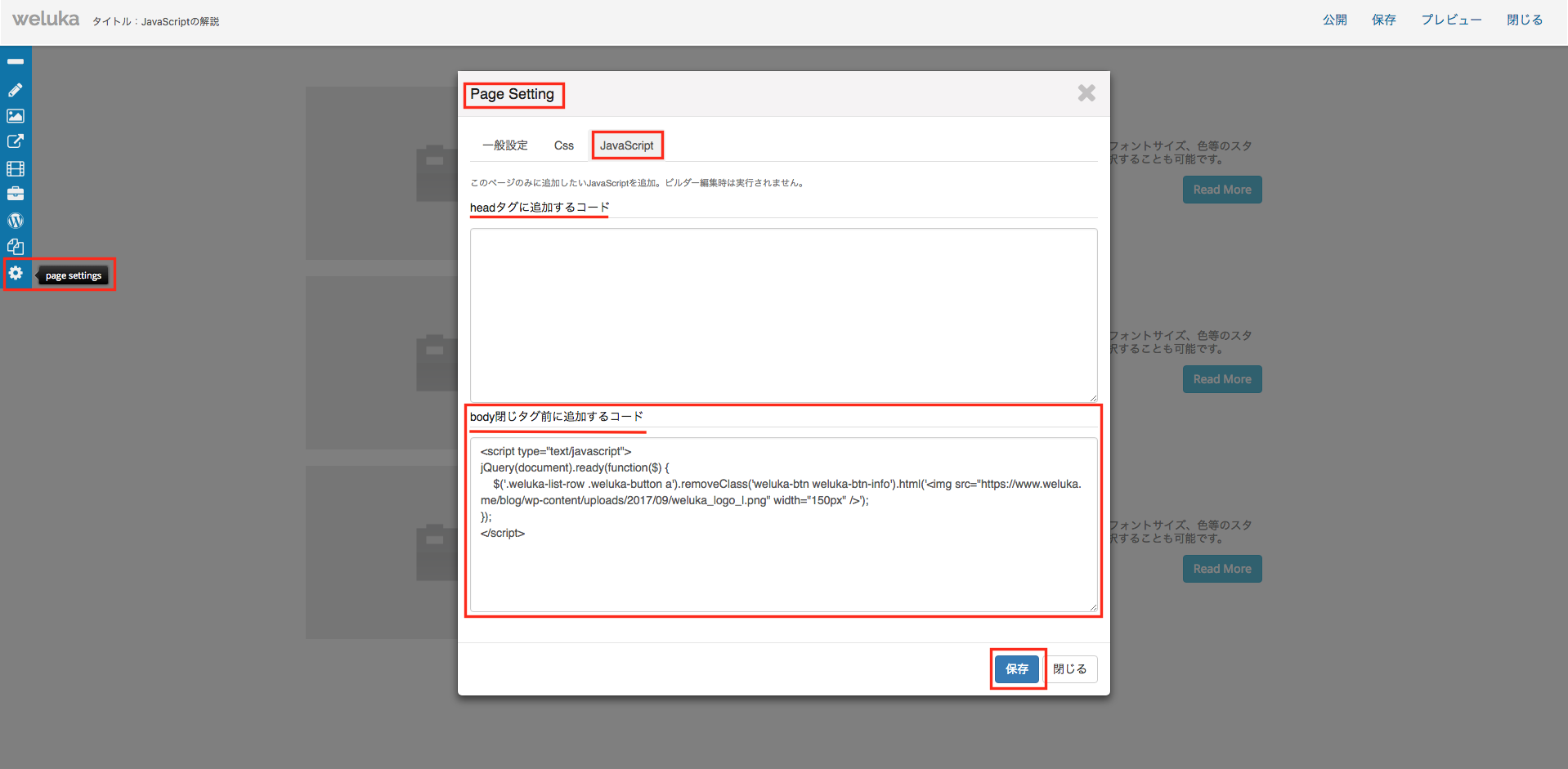1568x769 pixels.
Task: Click the page settings tooltip label
Action: click(74, 275)
